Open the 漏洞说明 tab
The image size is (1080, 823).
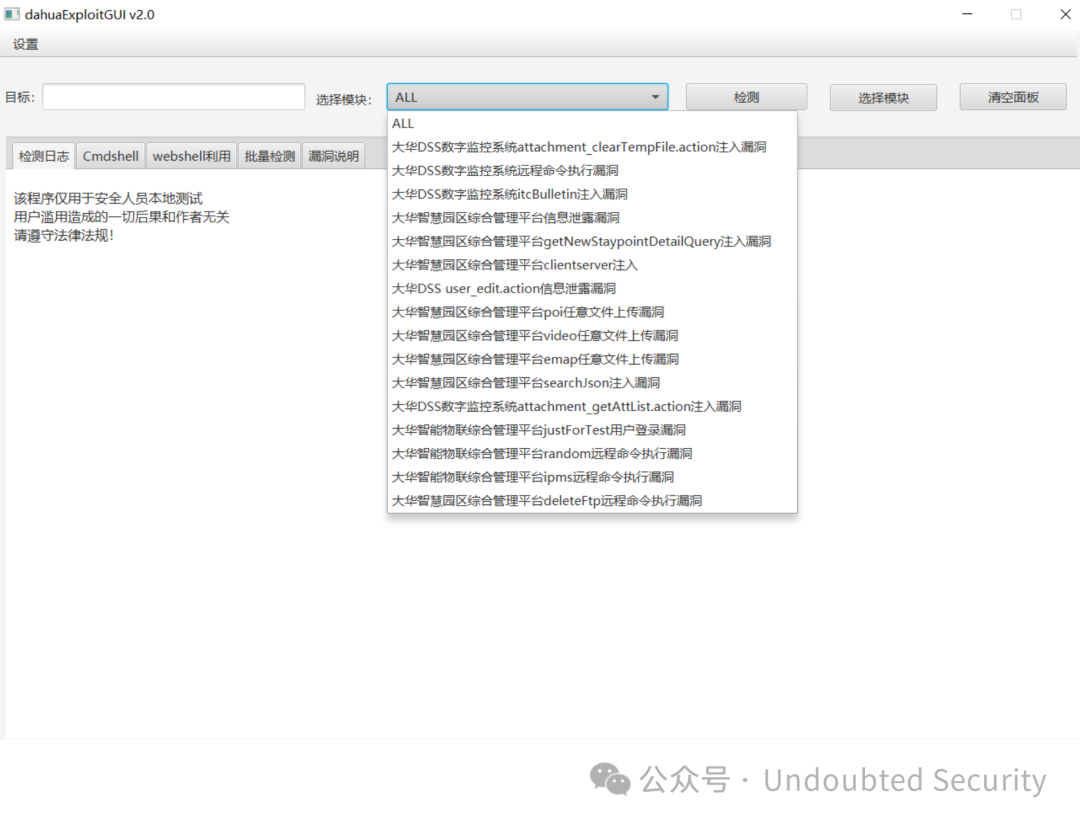tap(333, 156)
